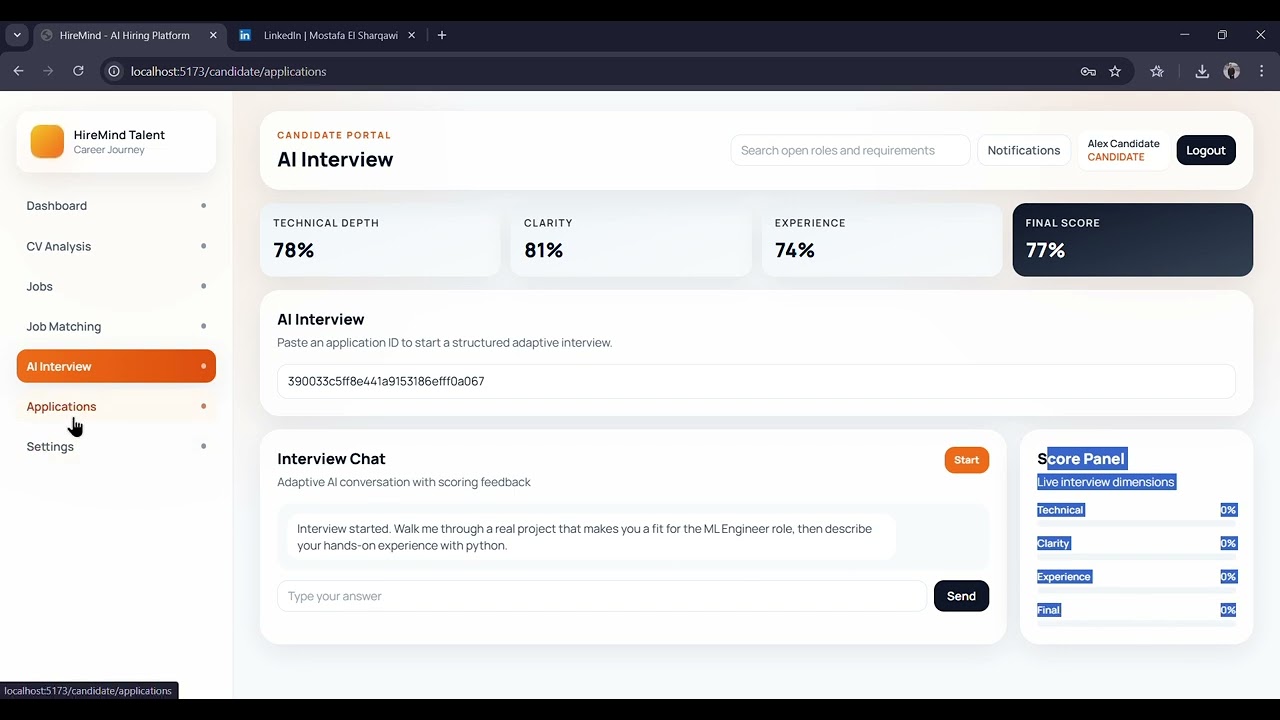The image size is (1280, 720).
Task: Open the Chrome three-dot menu
Action: click(1261, 71)
